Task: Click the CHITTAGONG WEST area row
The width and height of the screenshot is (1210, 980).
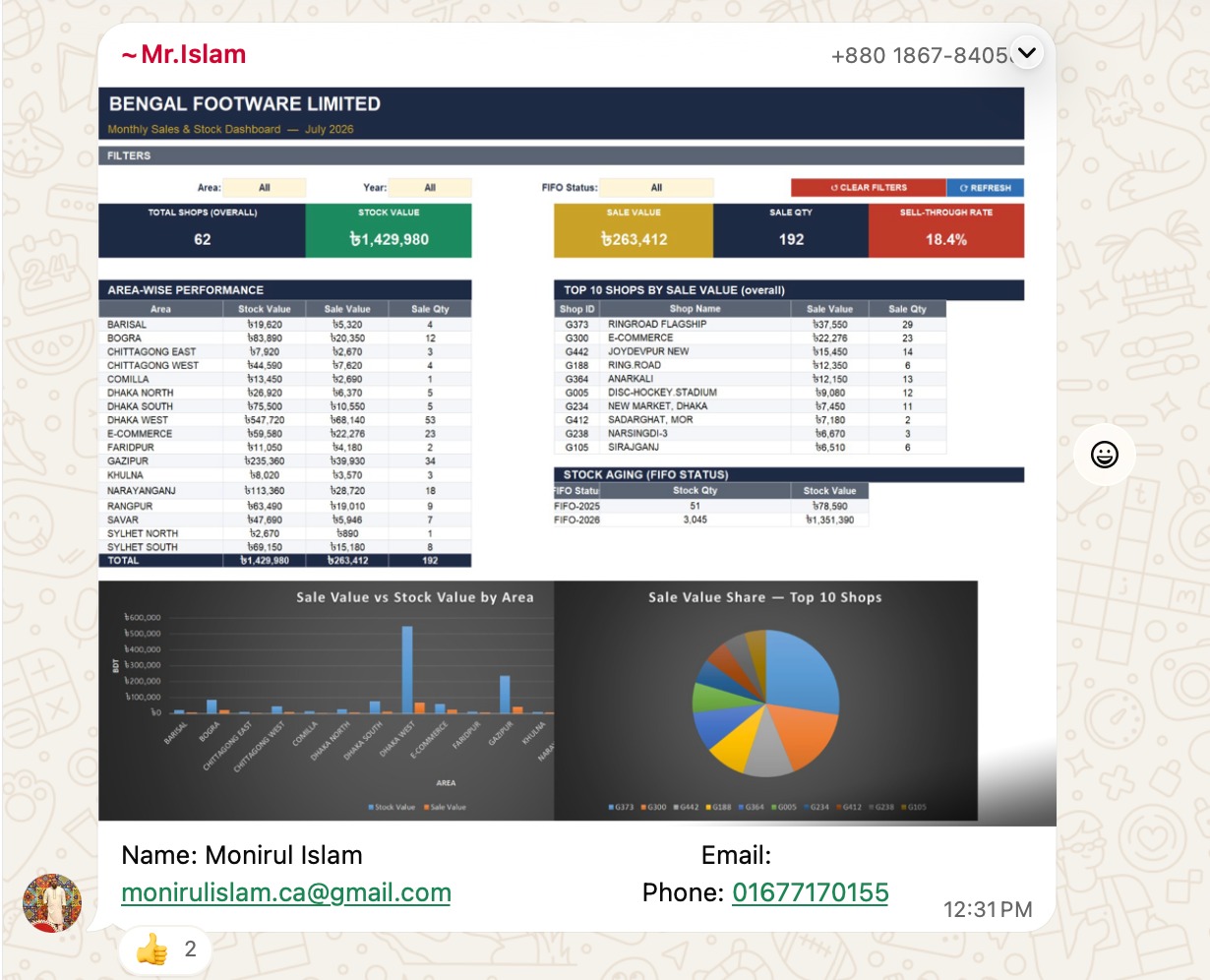Action: [x=285, y=365]
